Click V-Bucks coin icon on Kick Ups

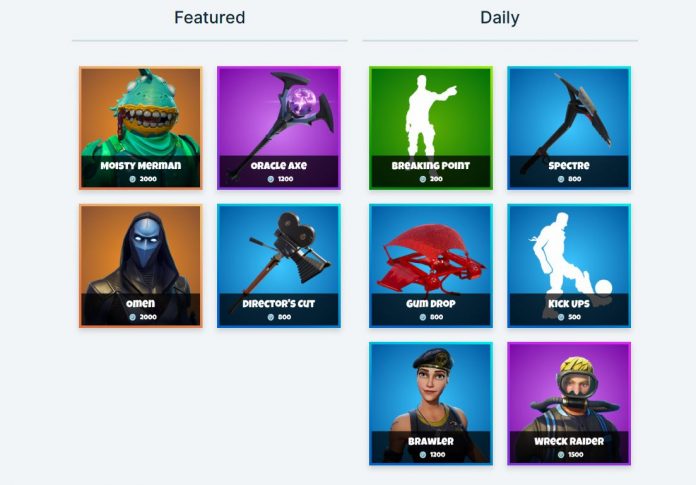[561, 317]
